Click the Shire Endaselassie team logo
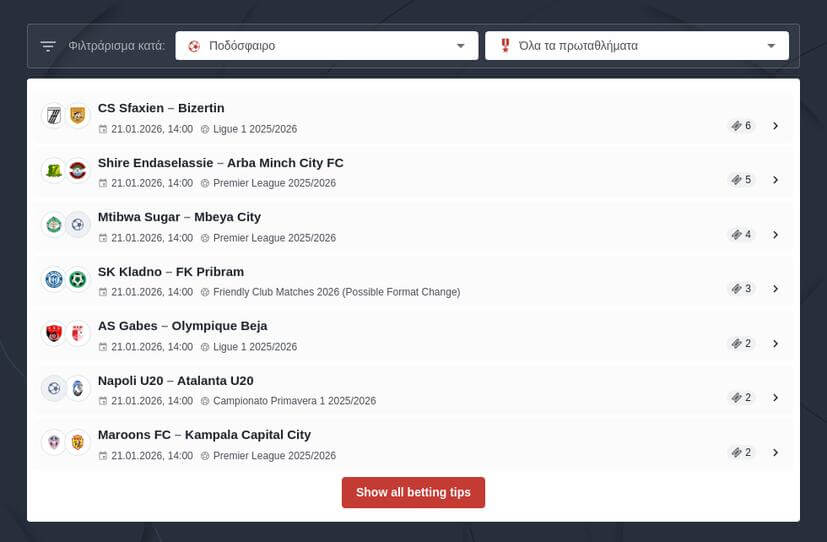This screenshot has height=542, width=827. [x=54, y=171]
